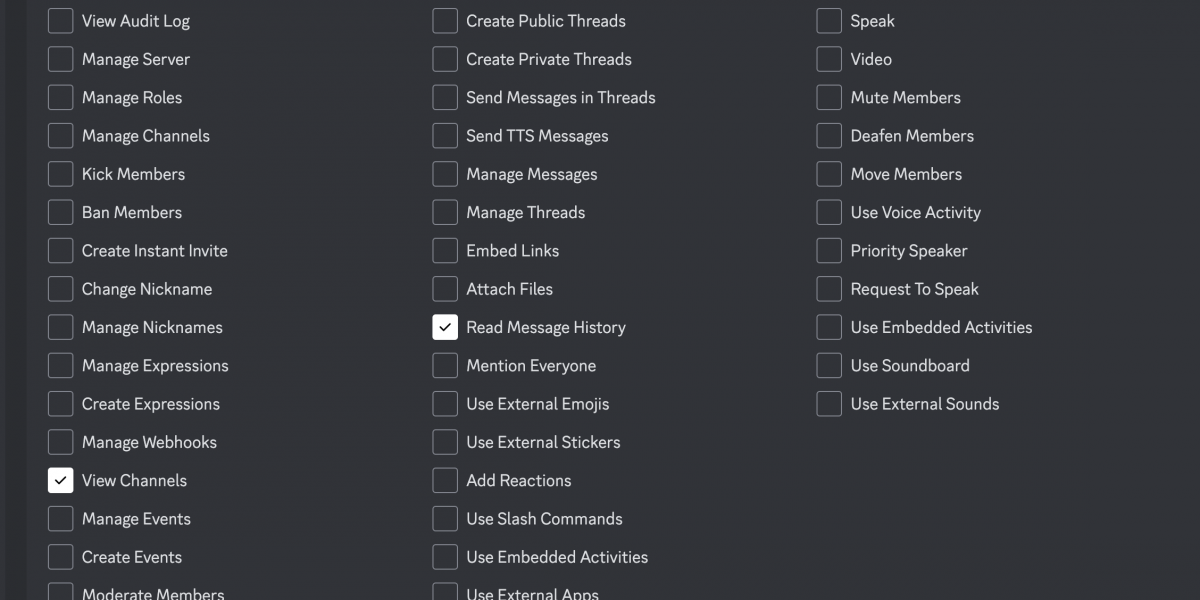
Task: Enable the Embed Links permission
Action: point(445,251)
